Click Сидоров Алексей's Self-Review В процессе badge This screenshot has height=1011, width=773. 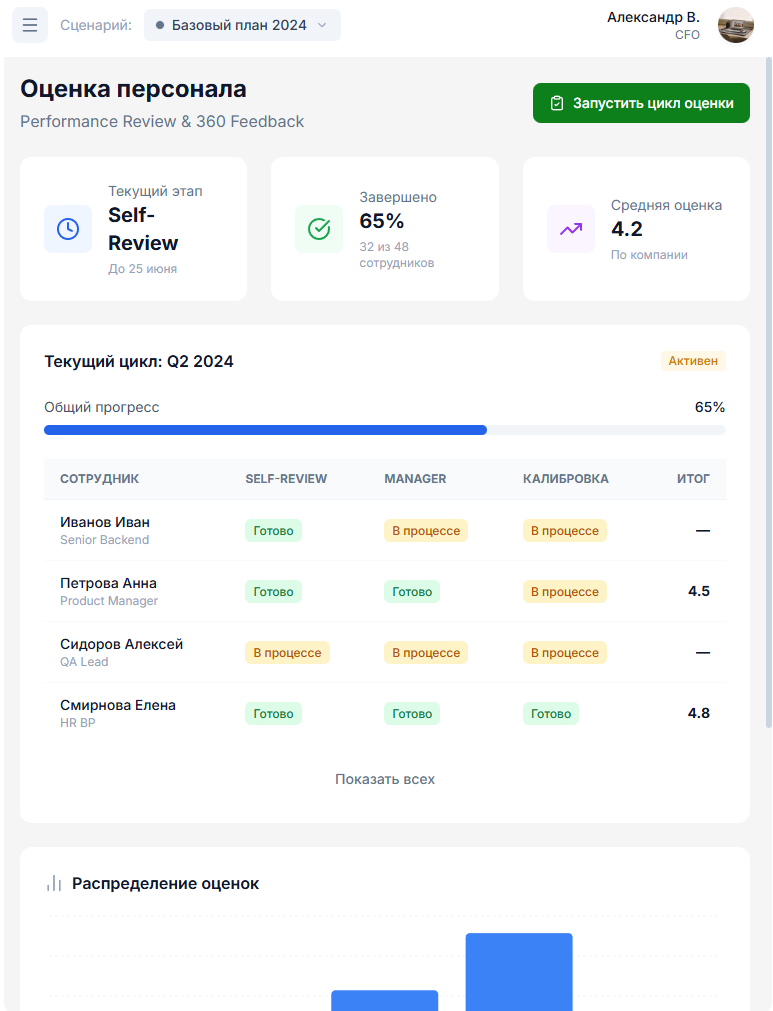pyautogui.click(x=287, y=653)
